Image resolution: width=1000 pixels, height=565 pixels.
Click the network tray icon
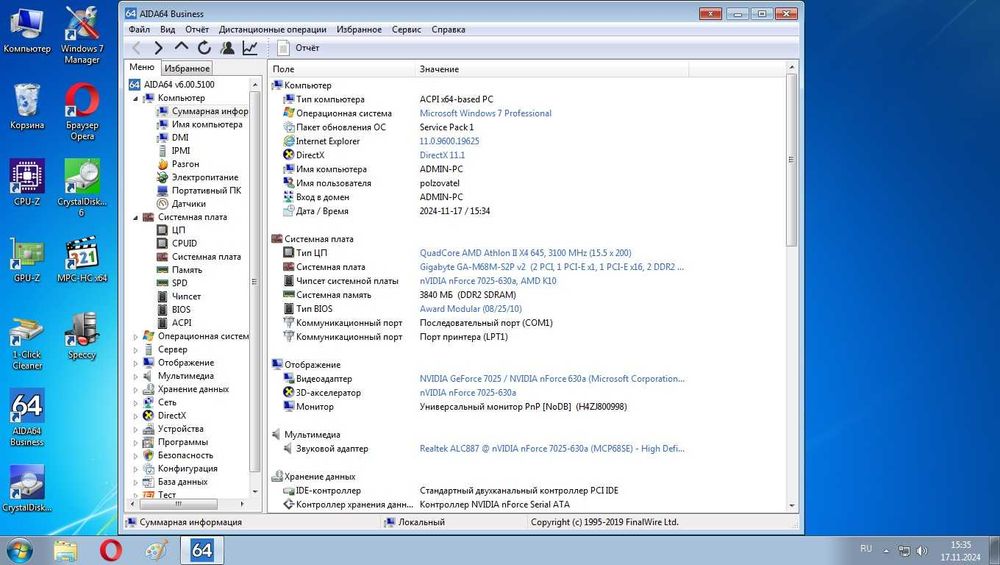(904, 550)
